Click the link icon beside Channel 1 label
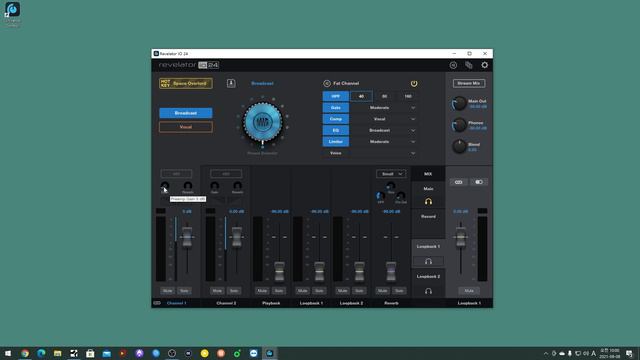The height and width of the screenshot is (360, 640). click(157, 303)
